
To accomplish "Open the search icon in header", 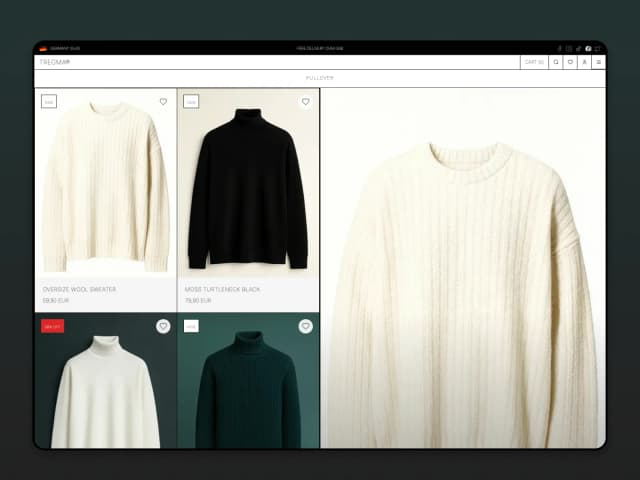I will (556, 62).
